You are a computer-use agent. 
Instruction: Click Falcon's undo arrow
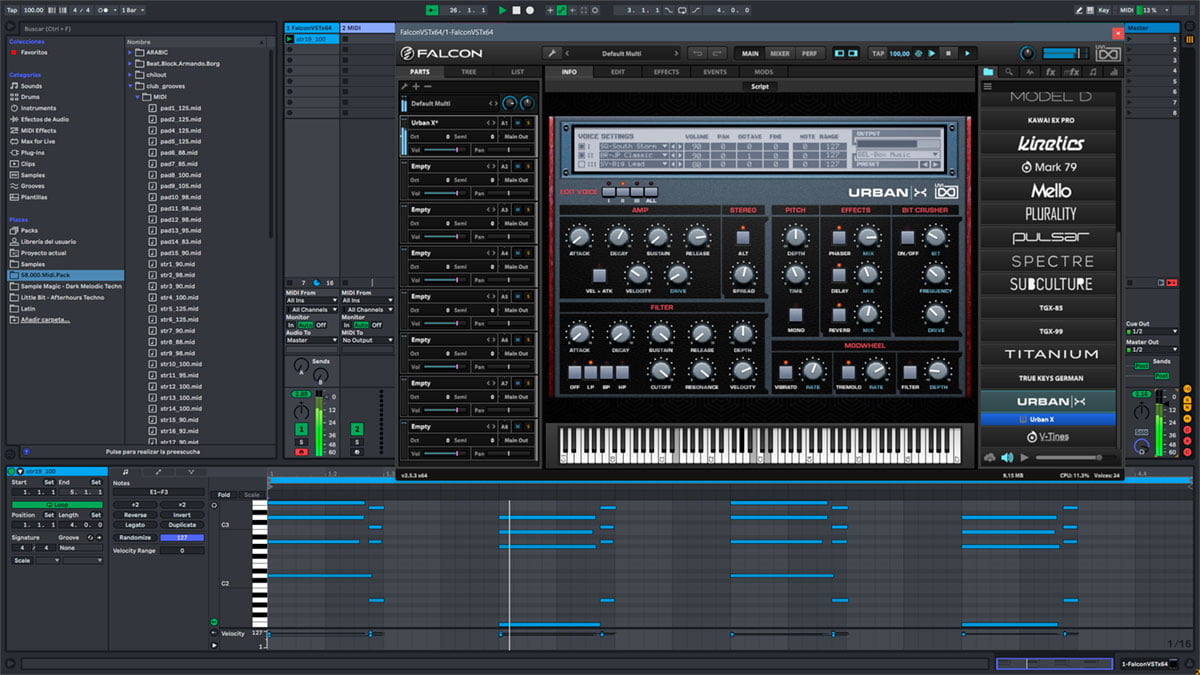click(x=697, y=53)
